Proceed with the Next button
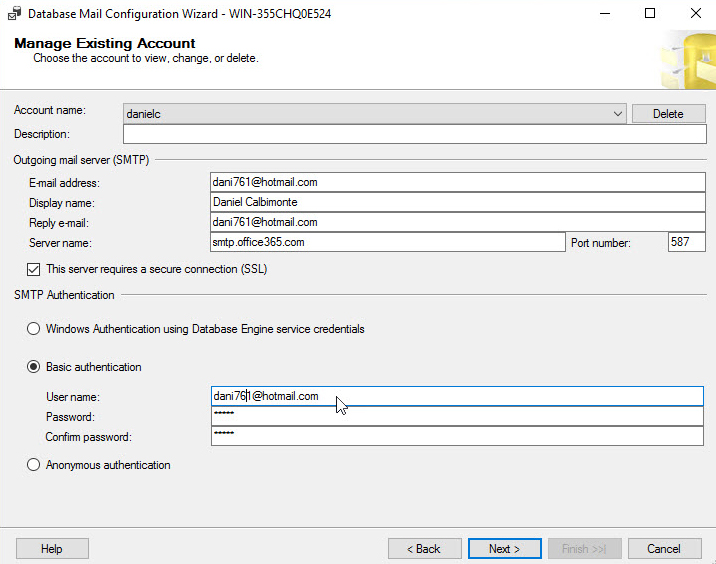 pos(504,549)
